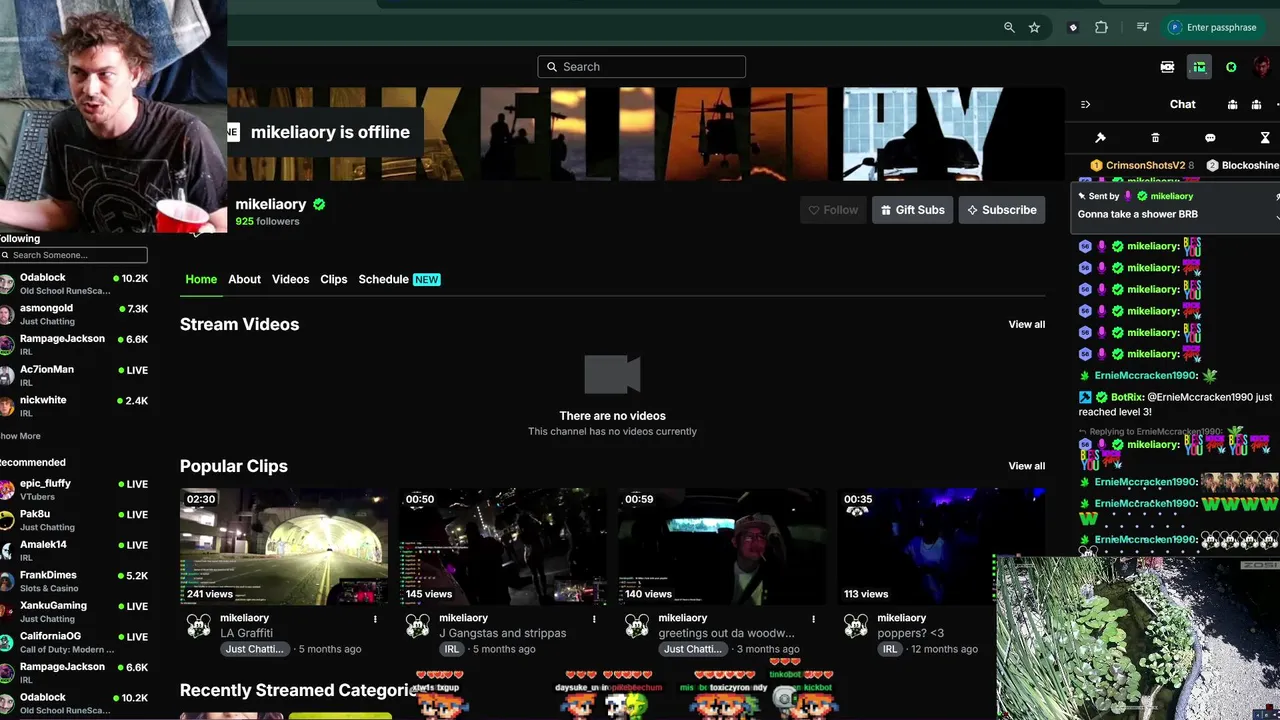Screen dimensions: 1280x720
Task: Open options menu for greetings out da woodw... clip
Action: [x=813, y=619]
